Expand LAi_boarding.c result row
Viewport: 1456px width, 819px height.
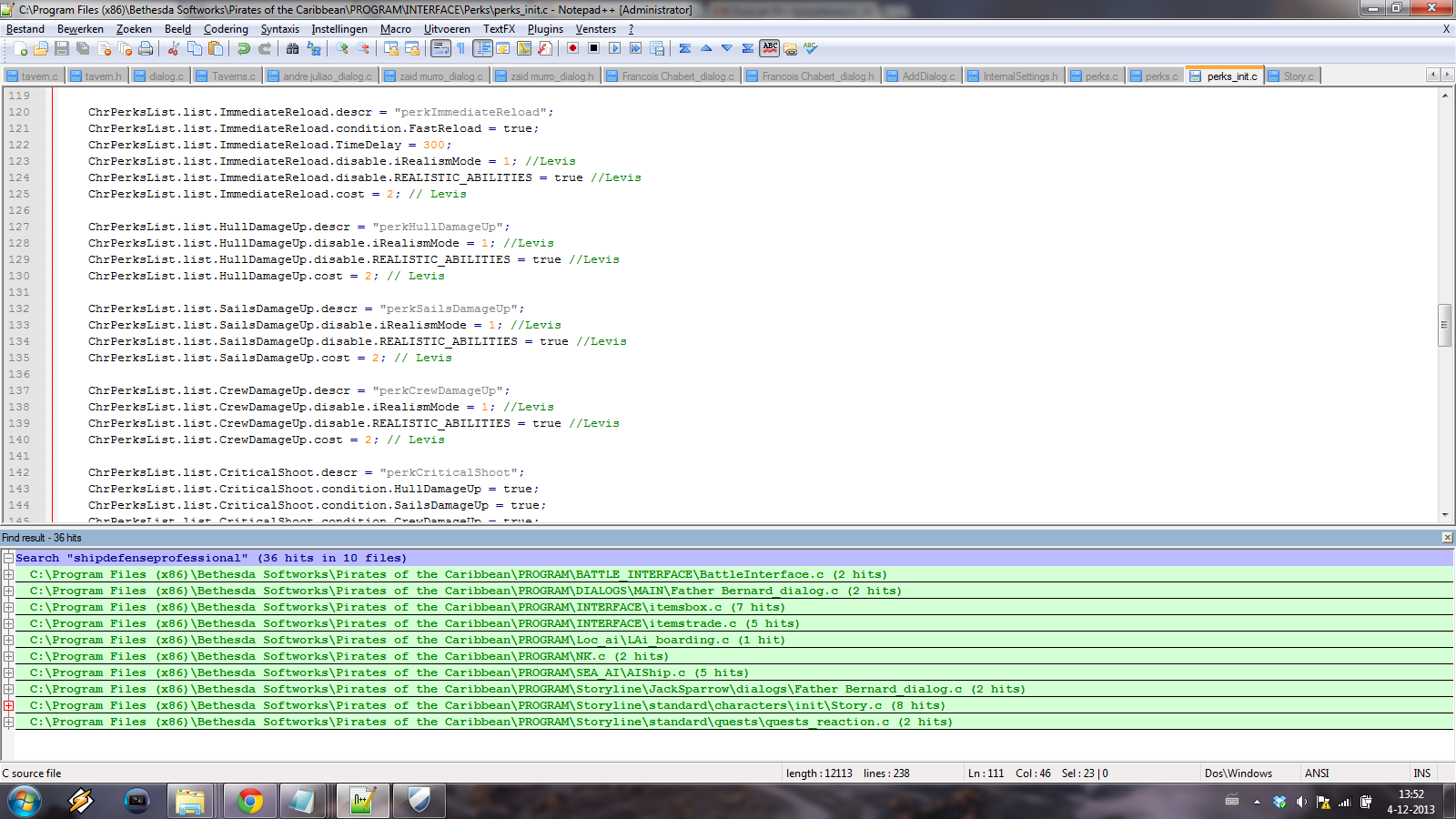point(8,640)
